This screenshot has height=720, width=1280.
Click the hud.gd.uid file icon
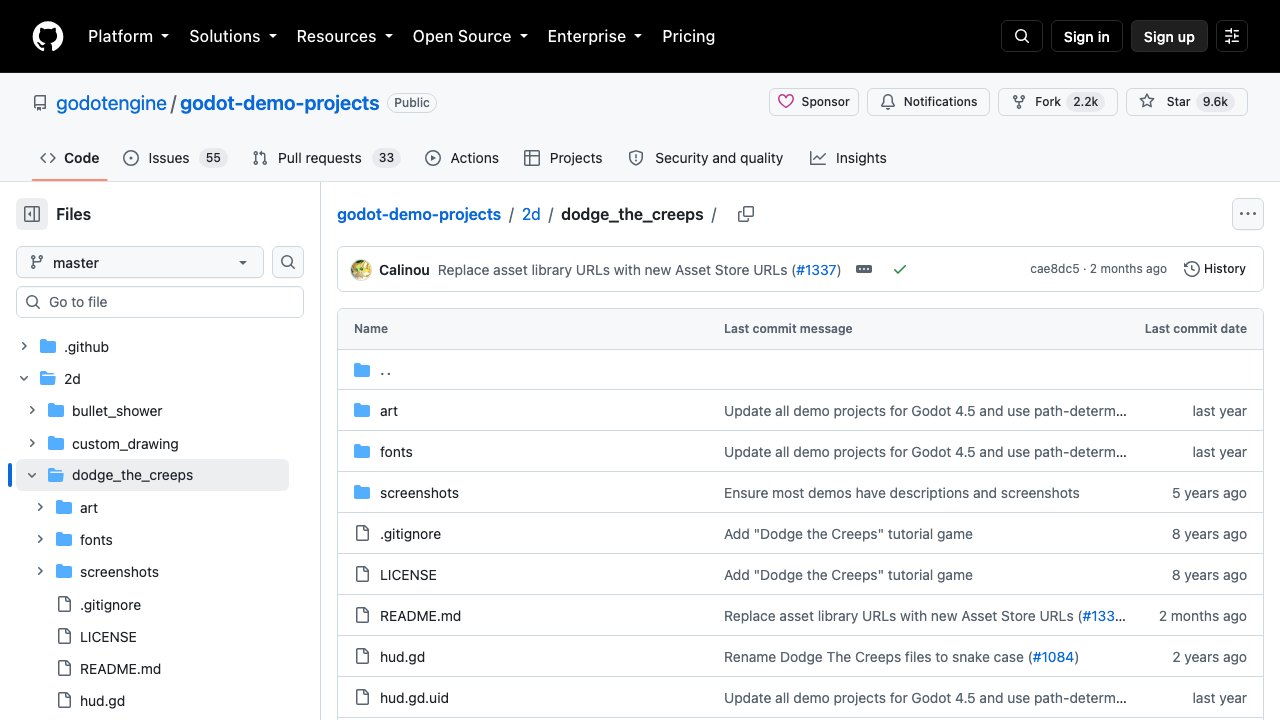click(x=362, y=698)
